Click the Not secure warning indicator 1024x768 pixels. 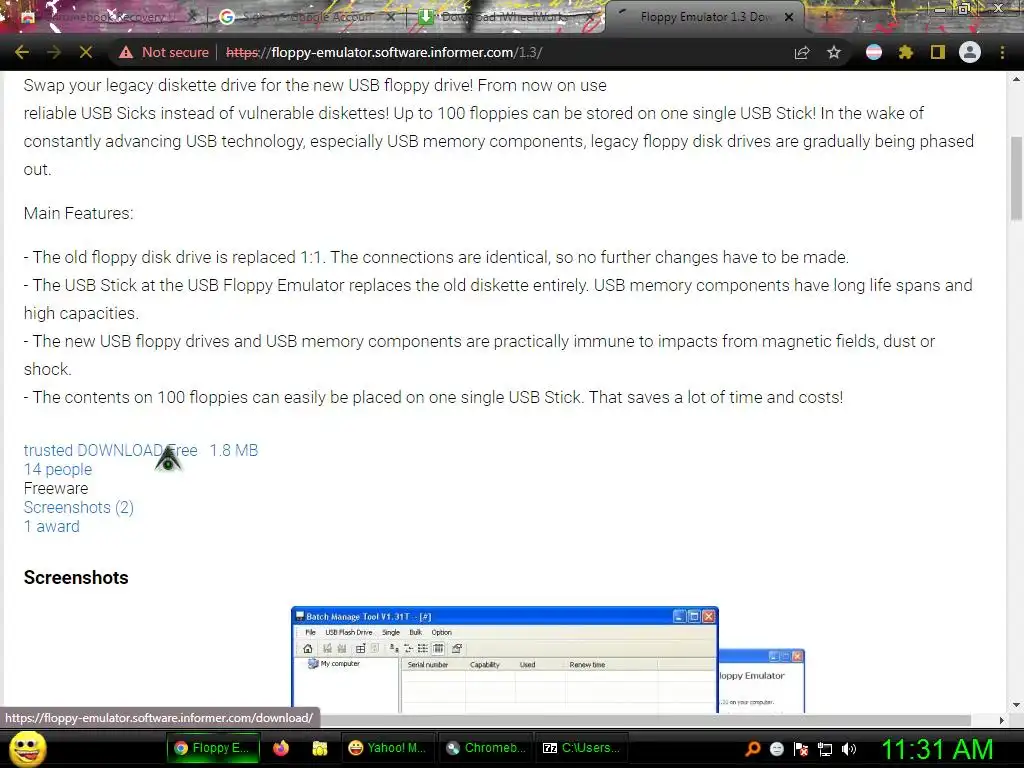coord(164,52)
